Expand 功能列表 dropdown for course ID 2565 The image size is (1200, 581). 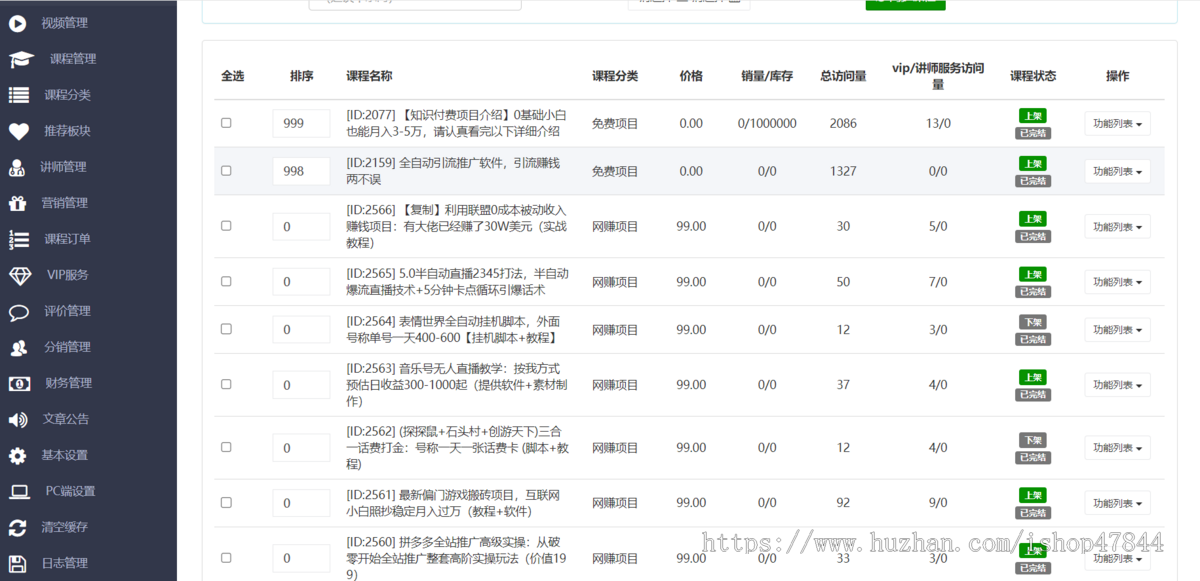click(x=1117, y=281)
